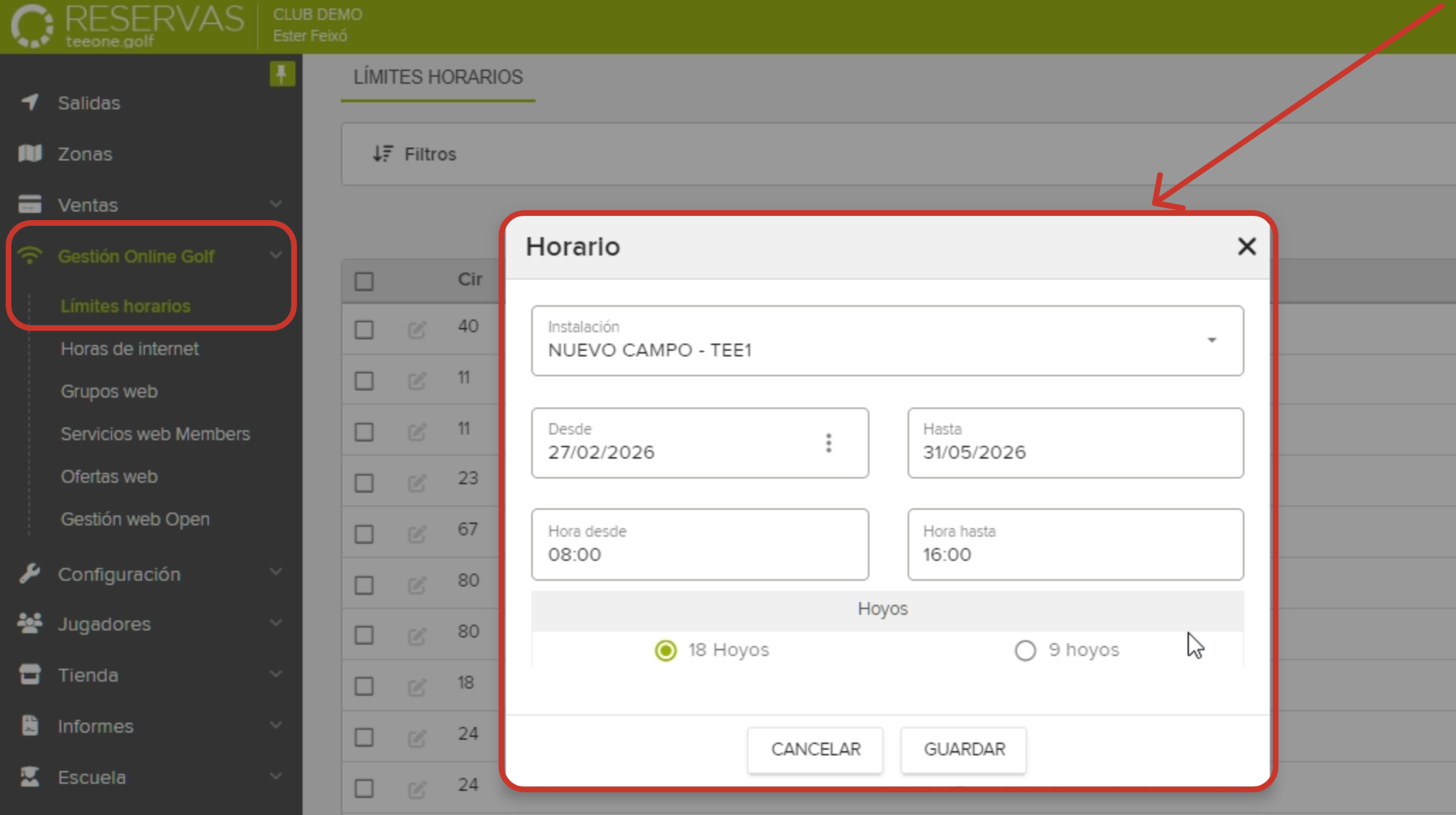1456x815 pixels.
Task: Click the Hora hasta time field
Action: (1075, 545)
